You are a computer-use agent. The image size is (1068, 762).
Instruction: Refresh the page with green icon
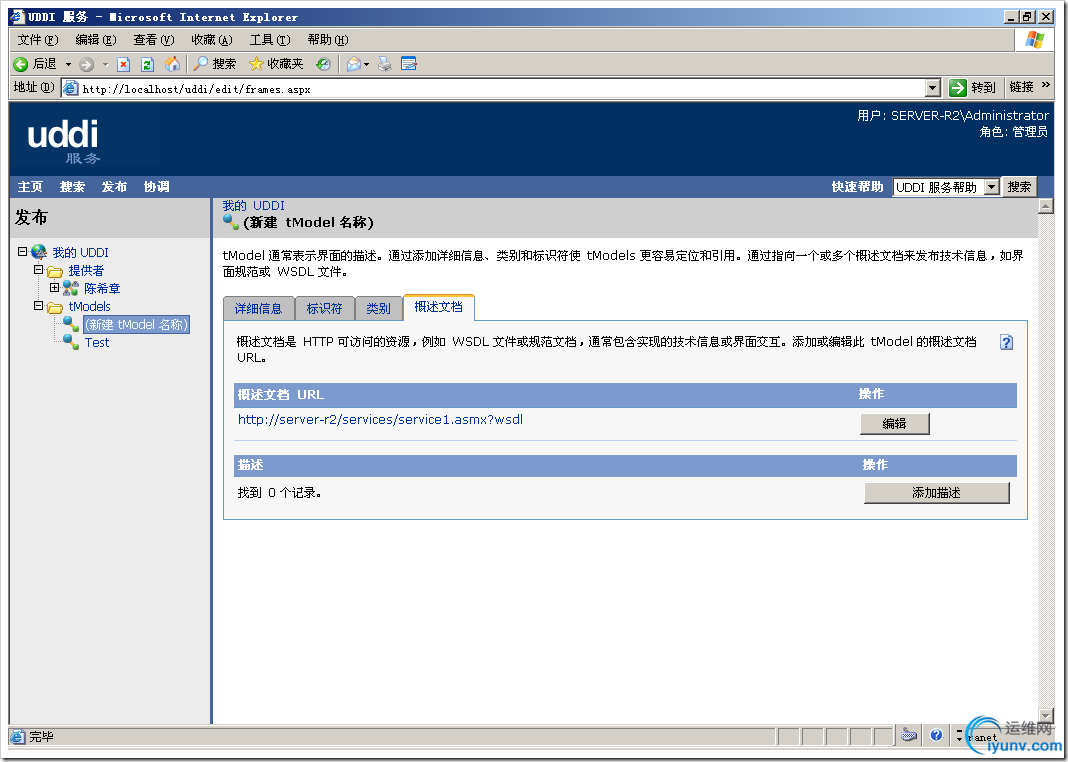(x=147, y=65)
